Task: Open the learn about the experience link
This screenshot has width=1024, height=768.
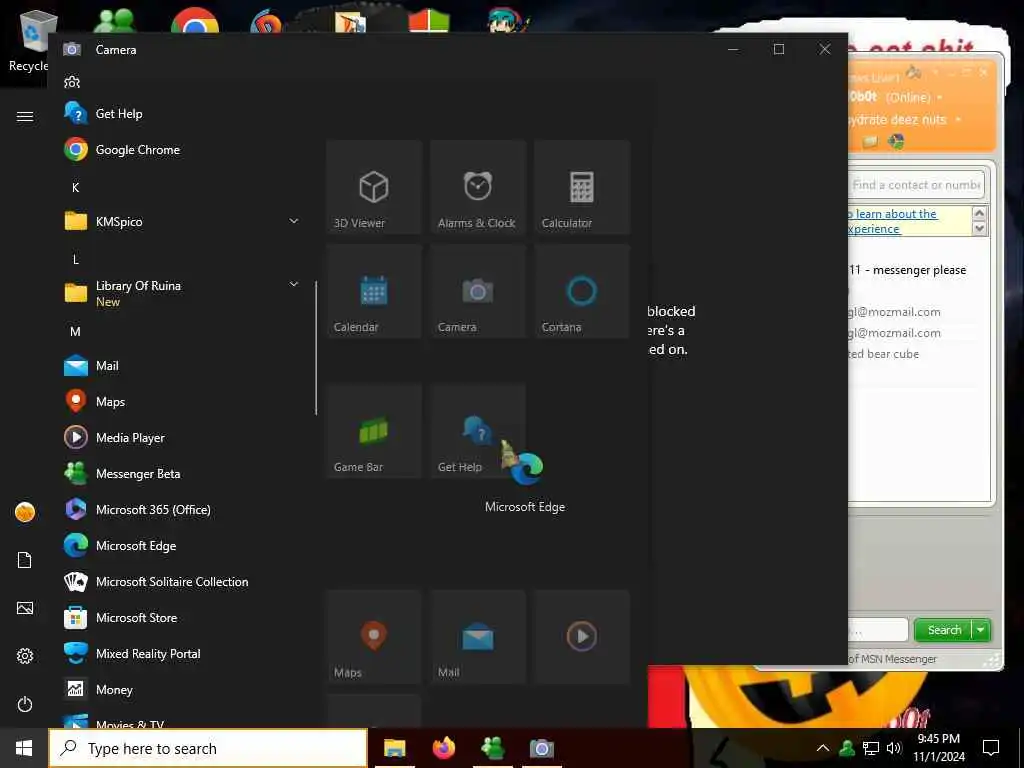Action: 893,221
